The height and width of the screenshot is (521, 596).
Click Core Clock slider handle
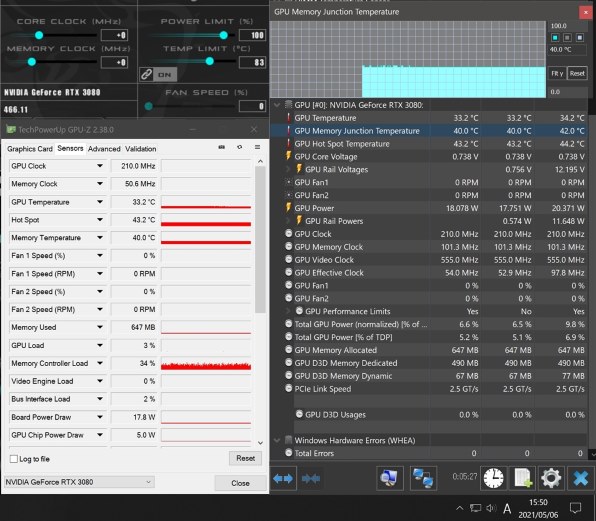click(x=39, y=35)
